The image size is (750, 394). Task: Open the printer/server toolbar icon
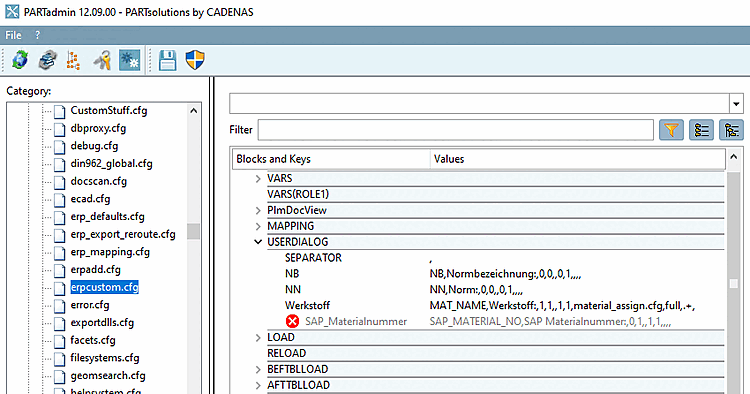[x=47, y=60]
